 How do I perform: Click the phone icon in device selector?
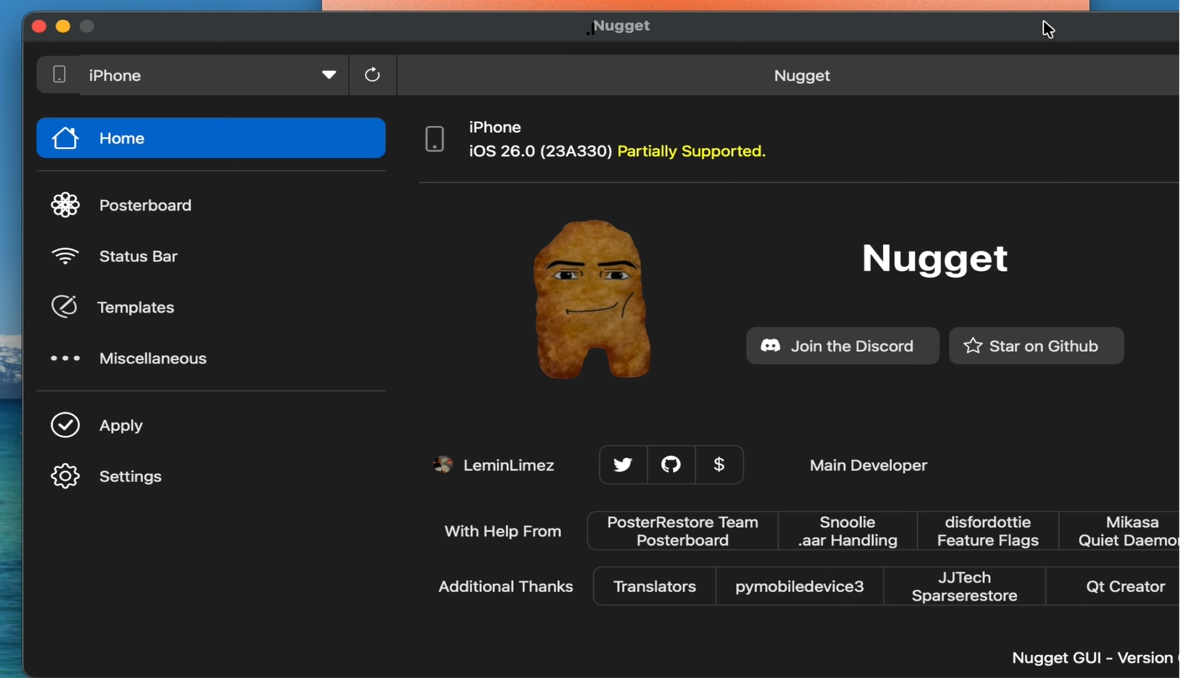(x=59, y=74)
